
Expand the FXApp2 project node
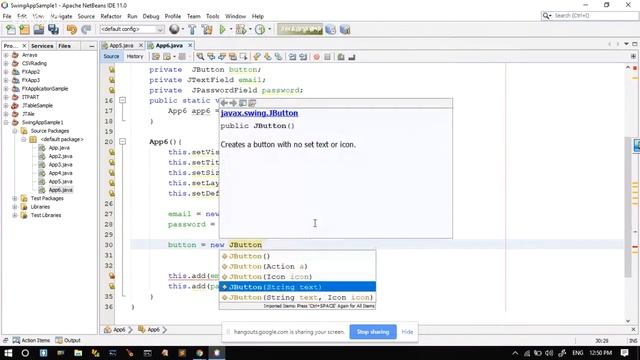coord(6,71)
